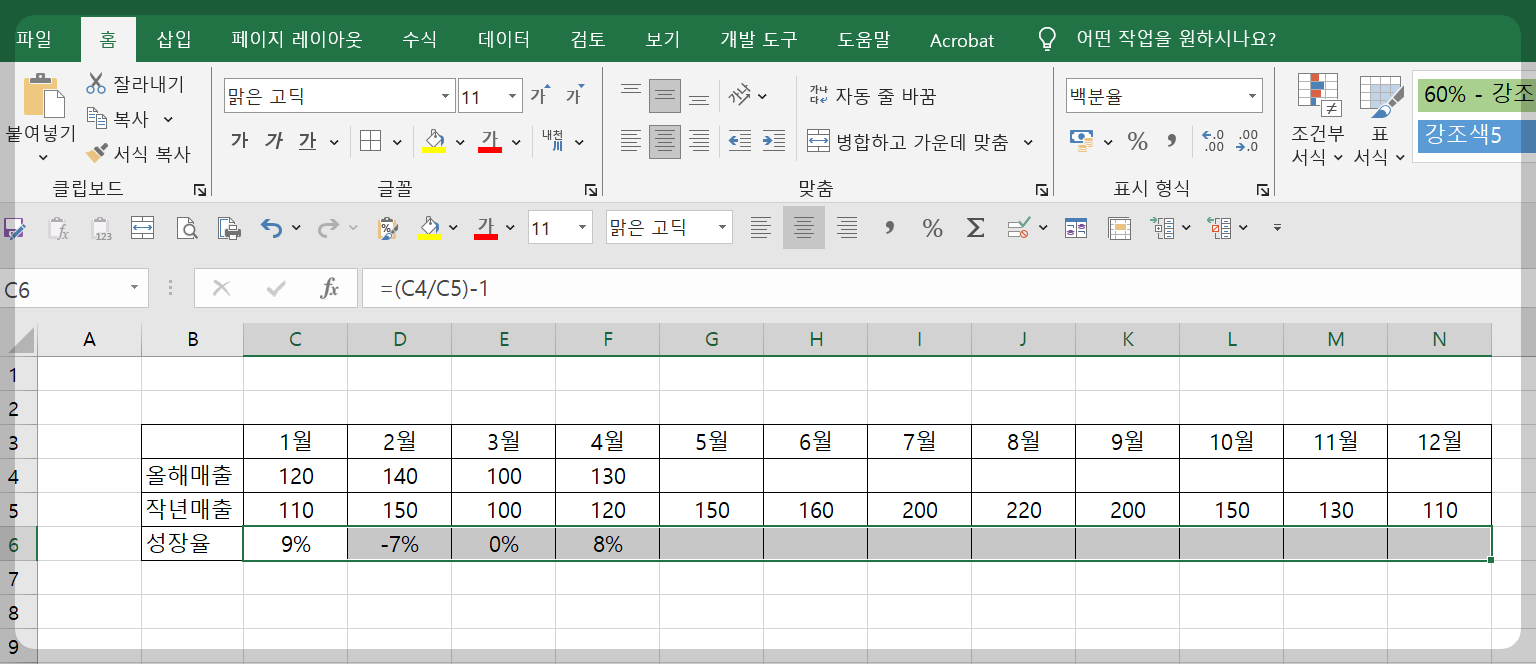Click the borders icon in the ribbon font group
The height and width of the screenshot is (664, 1536).
(371, 141)
